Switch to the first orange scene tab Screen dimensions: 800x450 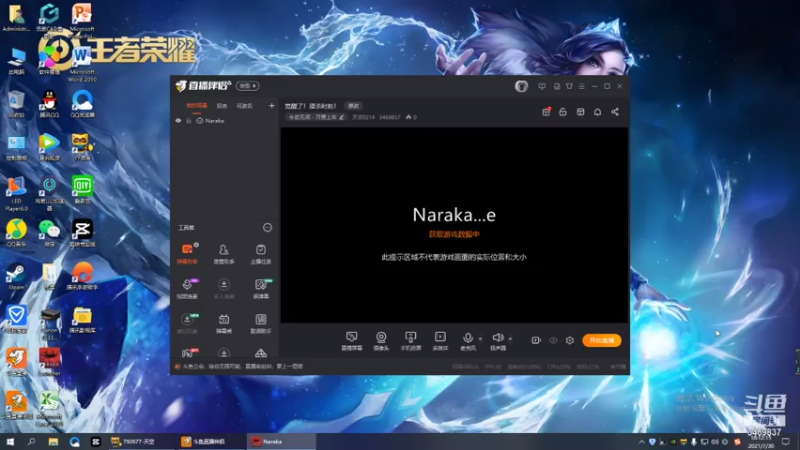tap(197, 106)
